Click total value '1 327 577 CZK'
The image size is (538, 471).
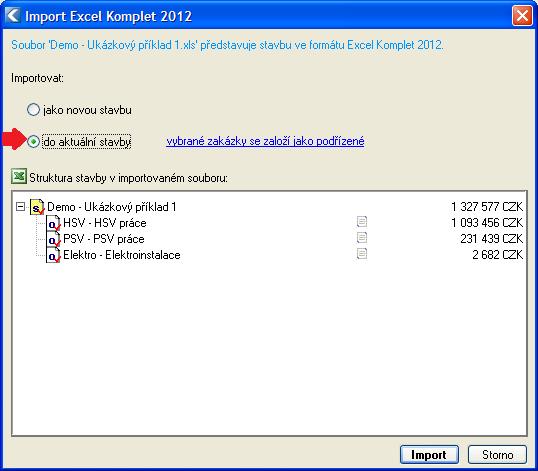(487, 207)
